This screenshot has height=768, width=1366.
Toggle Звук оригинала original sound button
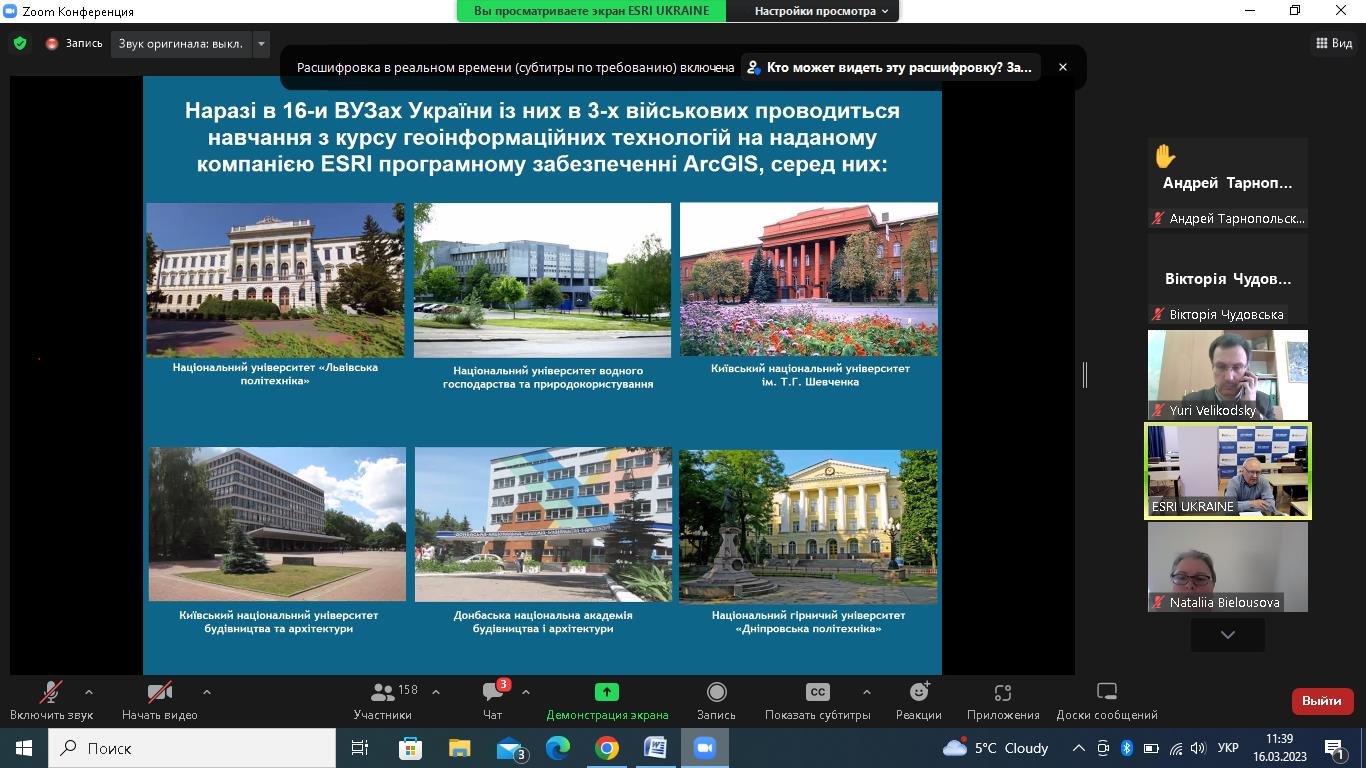[180, 44]
